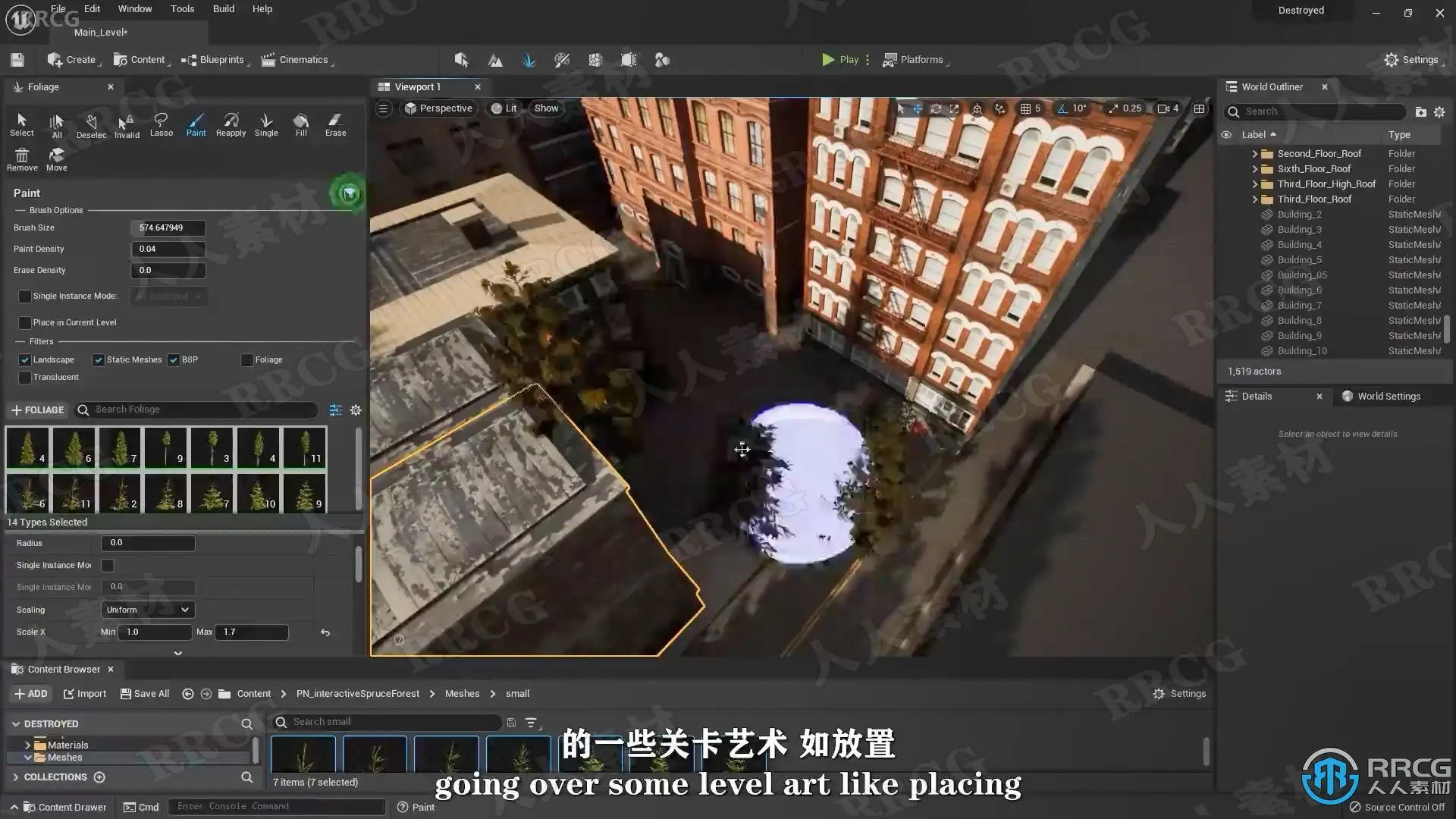1456x819 pixels.
Task: Toggle camera speed setting icon
Action: [1168, 108]
